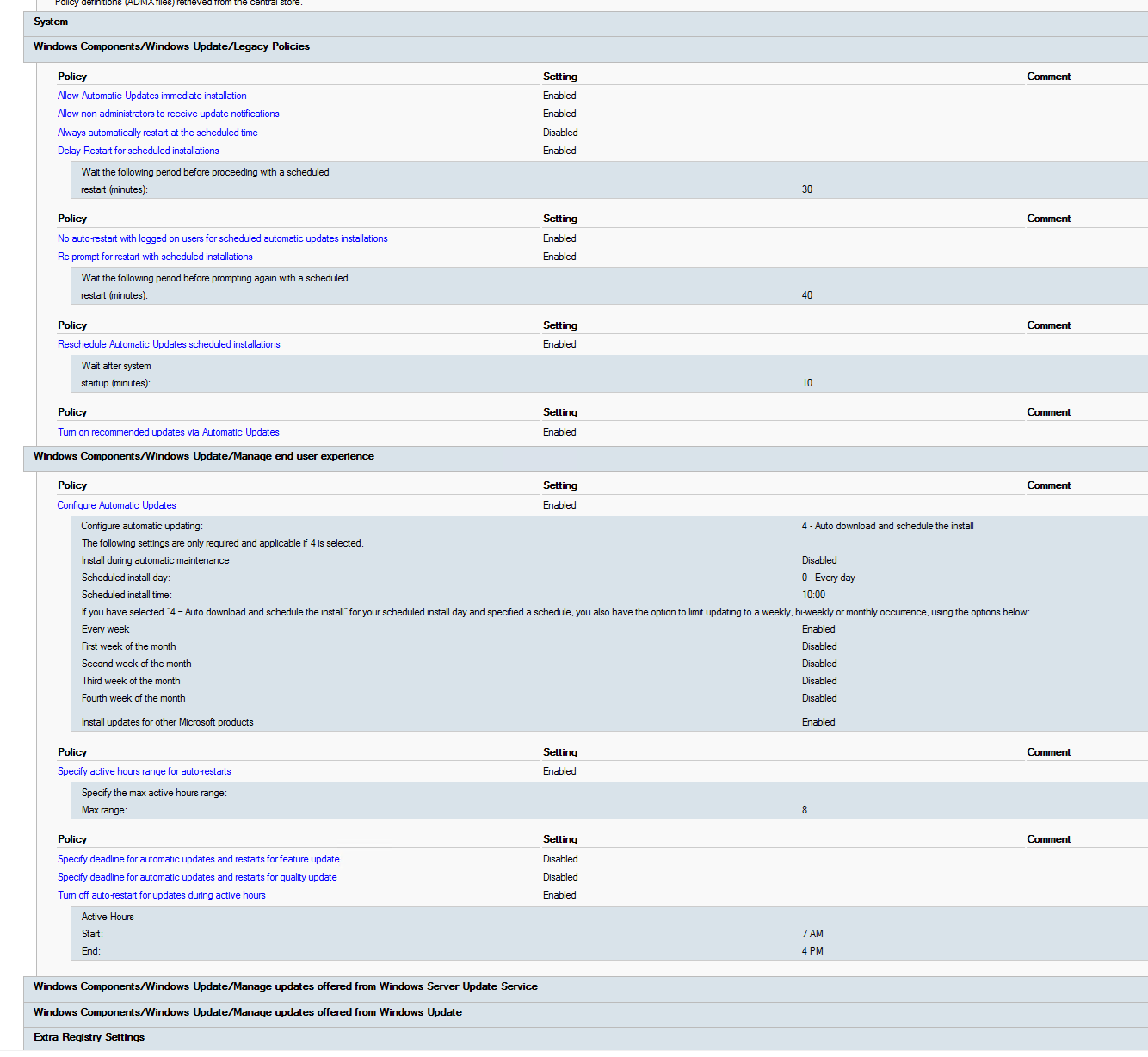Click the 'Active Hours' label
Screen dimensions: 1148x1057
point(108,917)
